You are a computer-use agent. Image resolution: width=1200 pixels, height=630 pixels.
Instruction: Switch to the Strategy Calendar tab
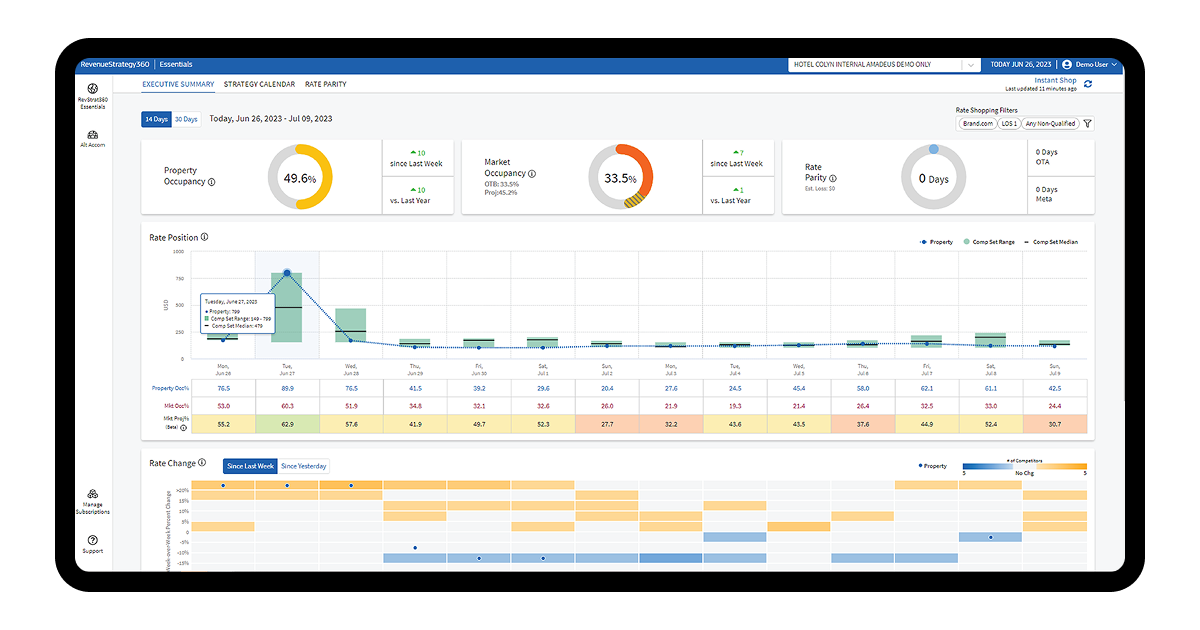[259, 84]
